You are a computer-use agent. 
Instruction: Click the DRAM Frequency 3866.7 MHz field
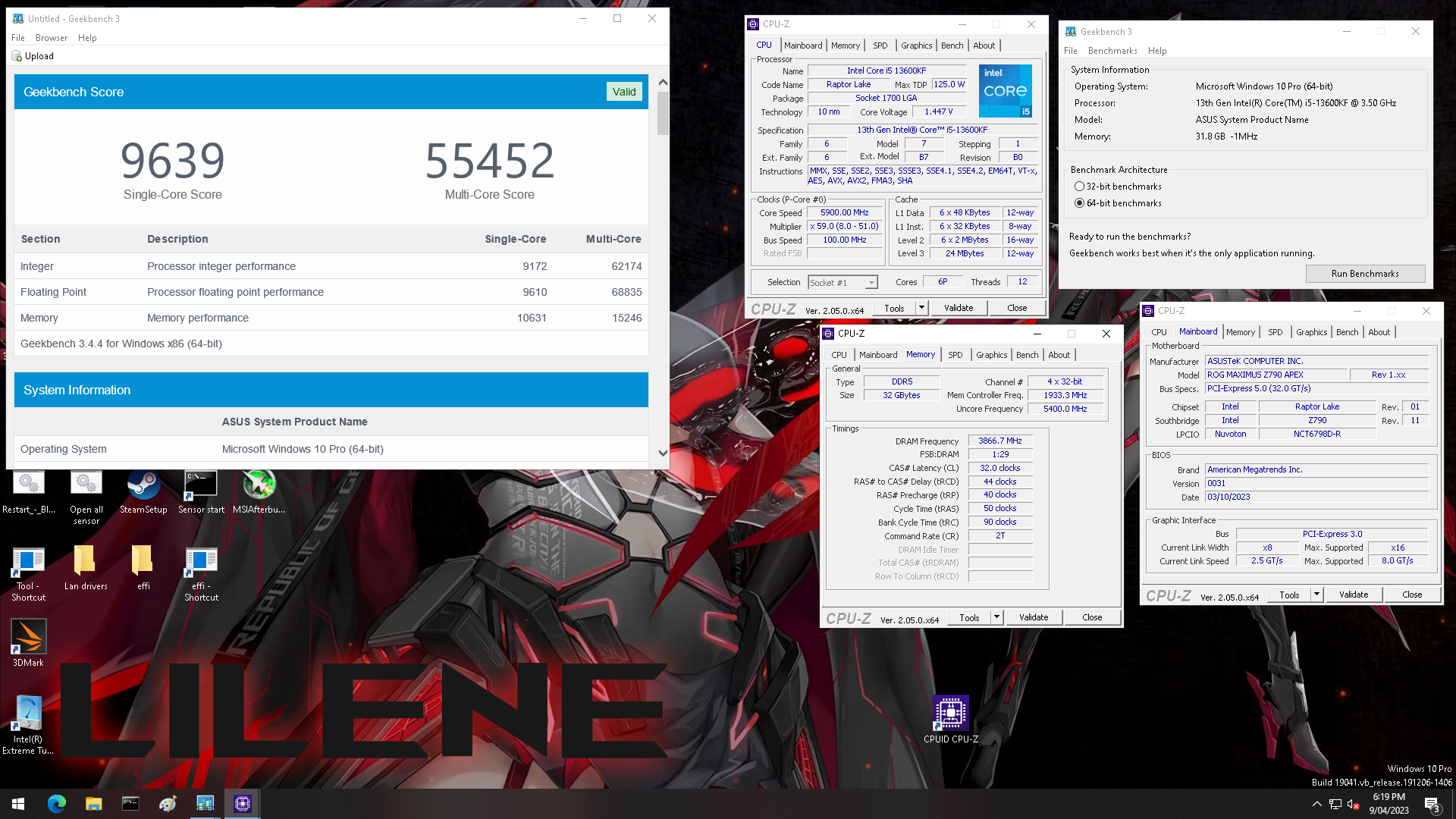pyautogui.click(x=1000, y=441)
